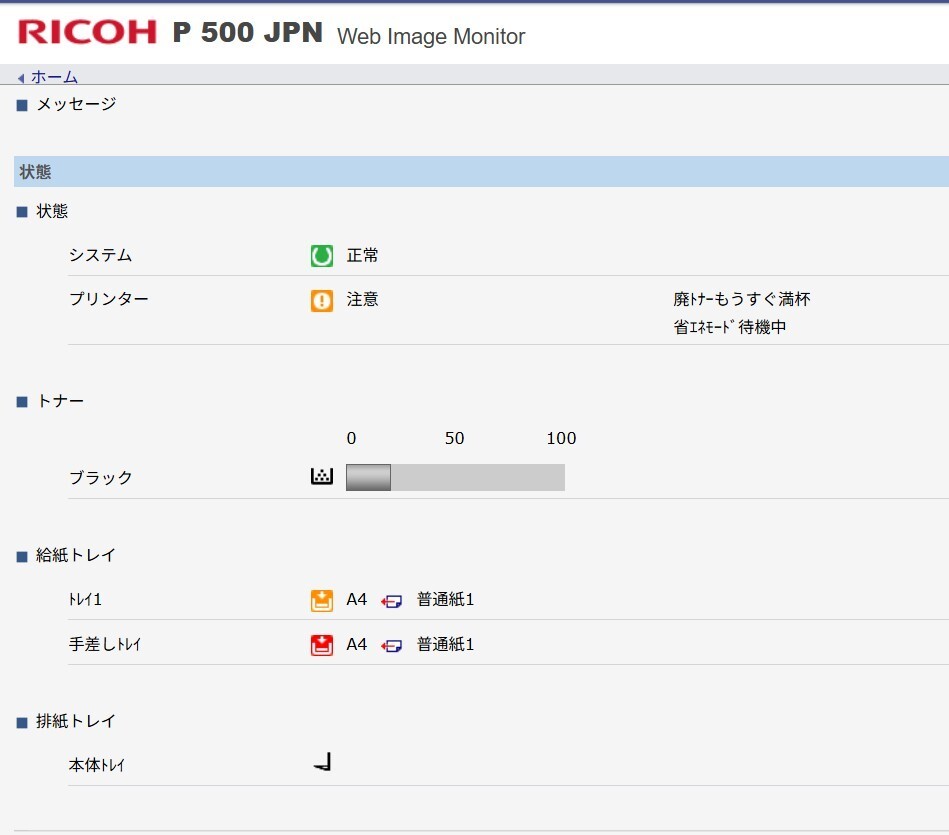
Task: Click 普通紙1 in the トレイ1 row
Action: [x=445, y=600]
